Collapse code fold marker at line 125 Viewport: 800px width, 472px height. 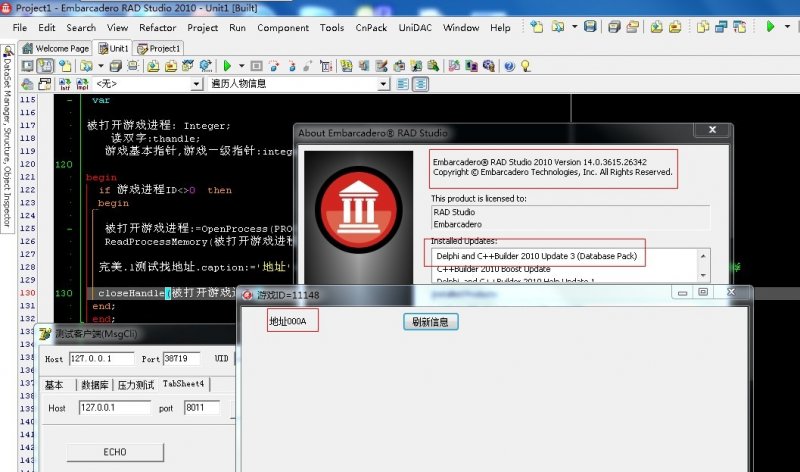(x=69, y=229)
